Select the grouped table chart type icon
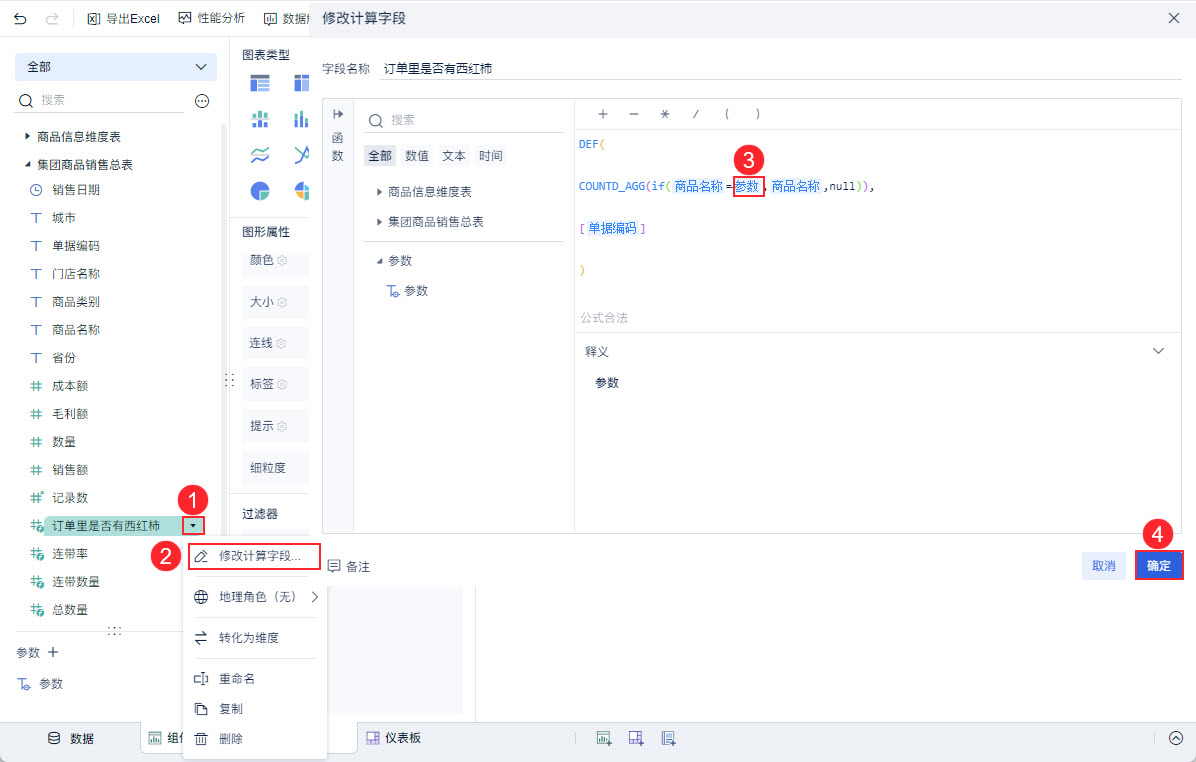 [x=260, y=83]
